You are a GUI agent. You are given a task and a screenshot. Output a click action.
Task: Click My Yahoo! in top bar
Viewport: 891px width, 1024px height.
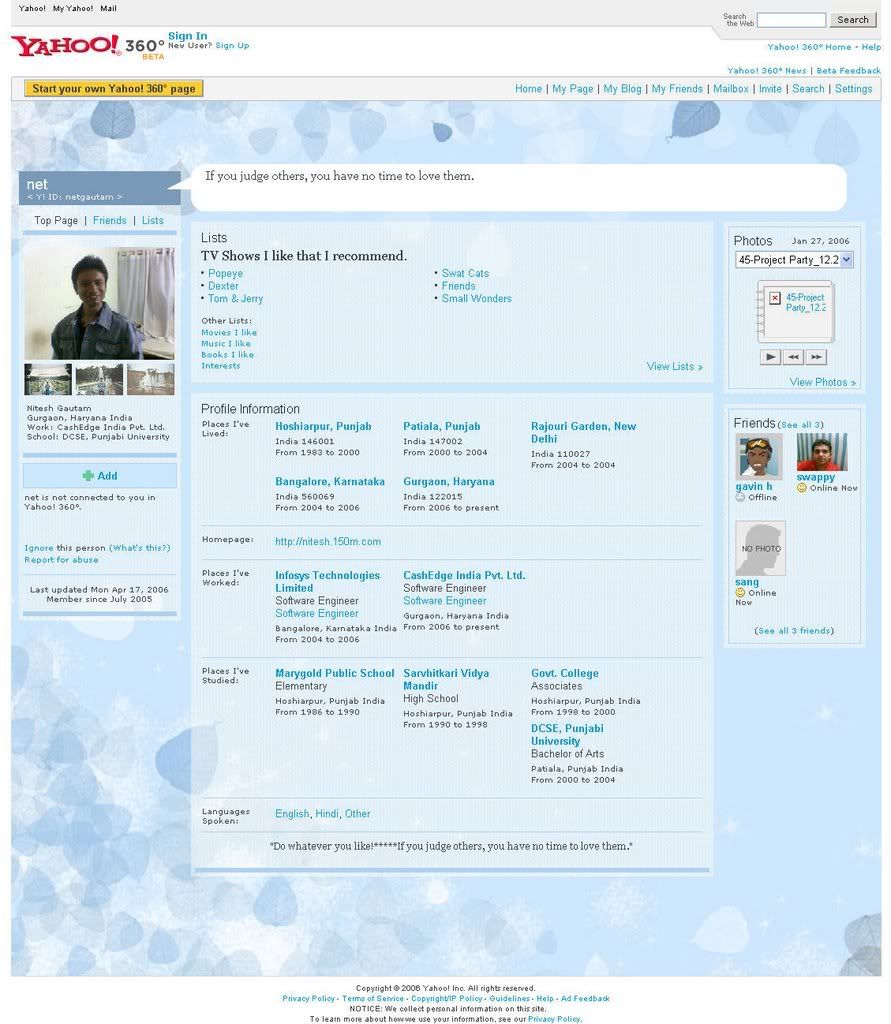point(73,8)
